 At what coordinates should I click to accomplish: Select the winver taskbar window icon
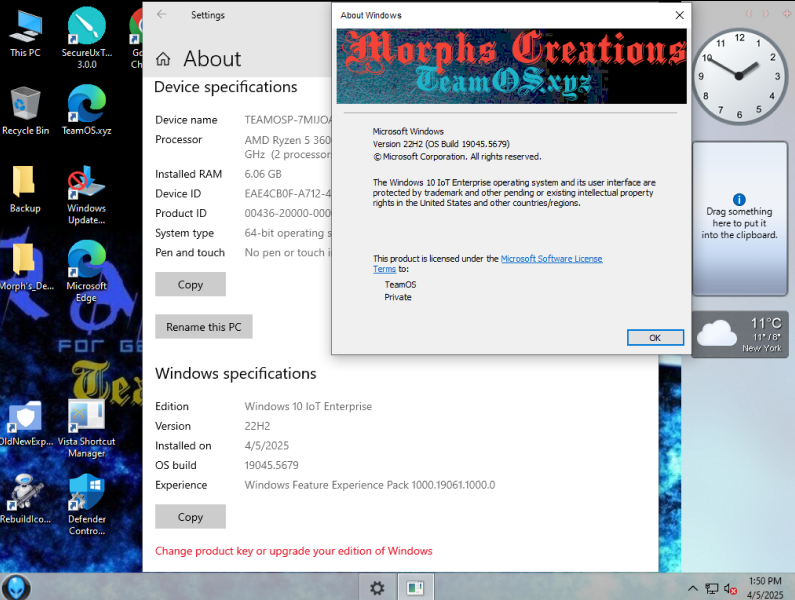(x=415, y=588)
